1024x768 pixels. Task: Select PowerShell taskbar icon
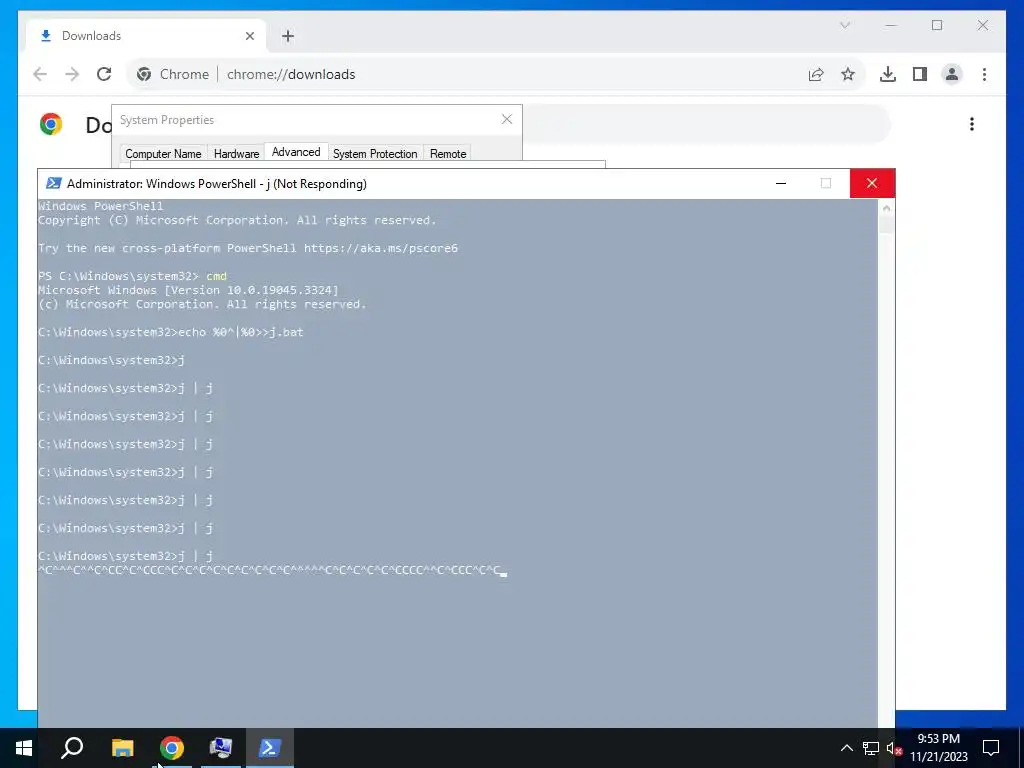tap(270, 748)
